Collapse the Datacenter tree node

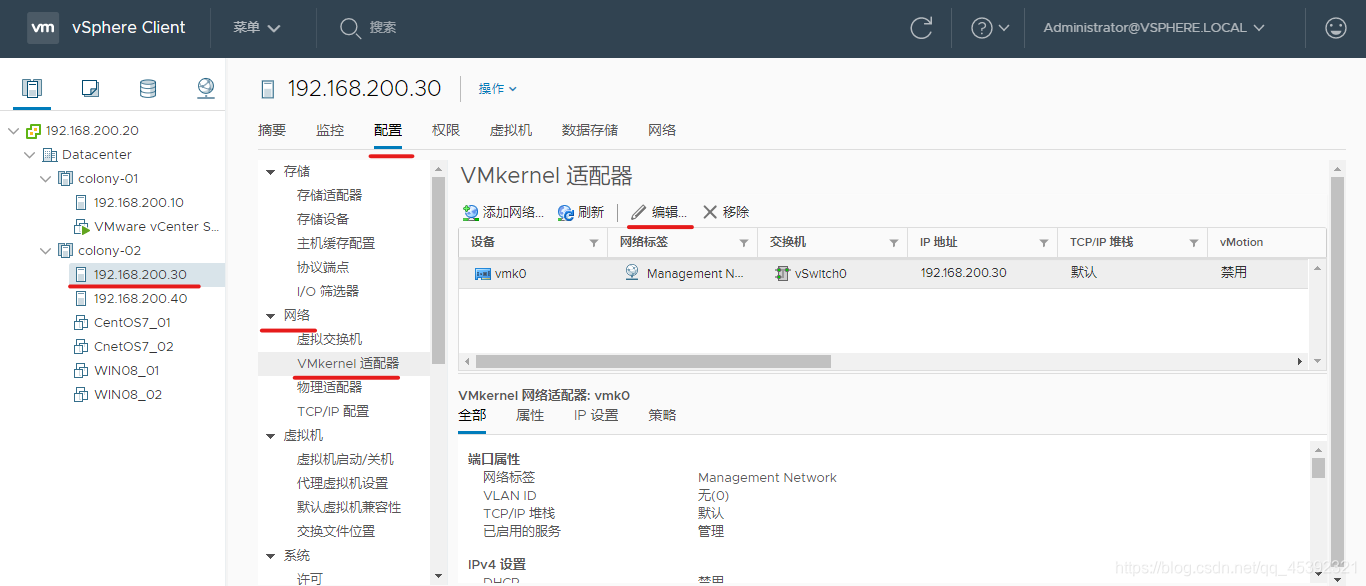pos(29,155)
